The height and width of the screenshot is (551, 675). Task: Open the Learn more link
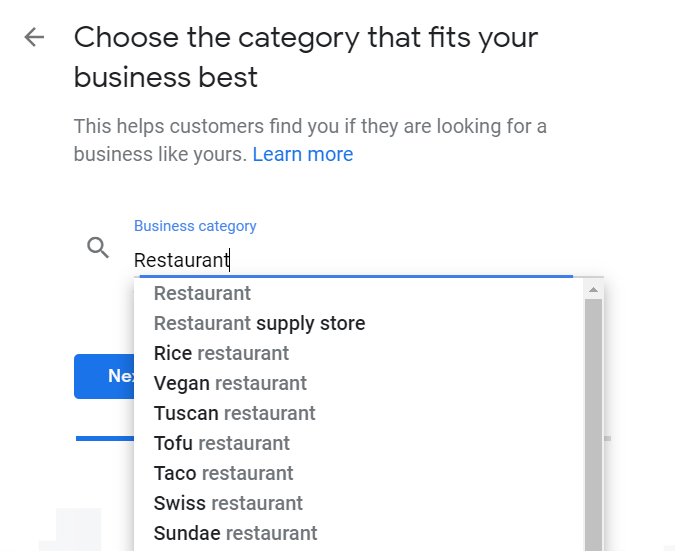coord(302,154)
